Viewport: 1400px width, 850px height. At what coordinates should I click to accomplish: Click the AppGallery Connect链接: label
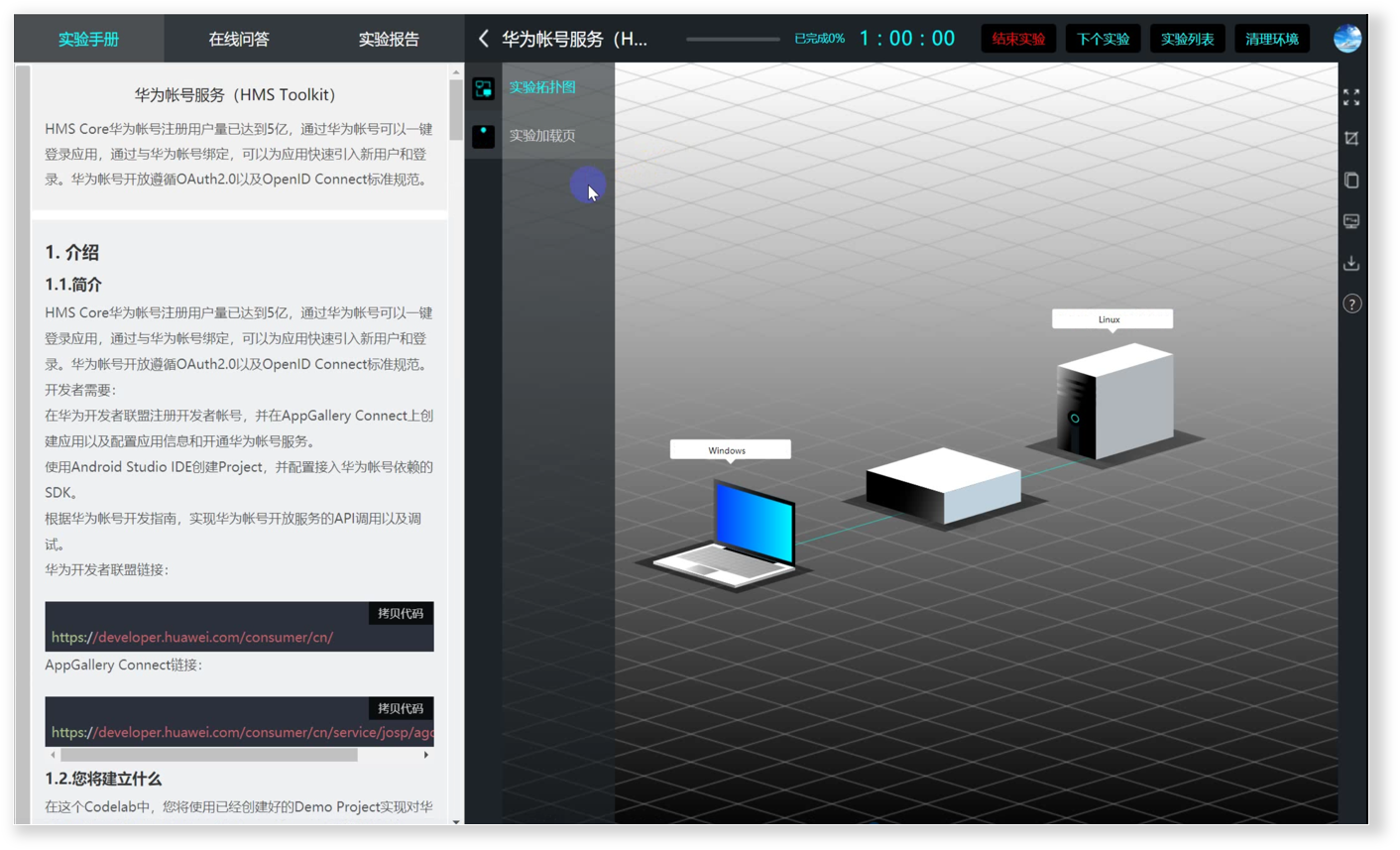tap(124, 665)
